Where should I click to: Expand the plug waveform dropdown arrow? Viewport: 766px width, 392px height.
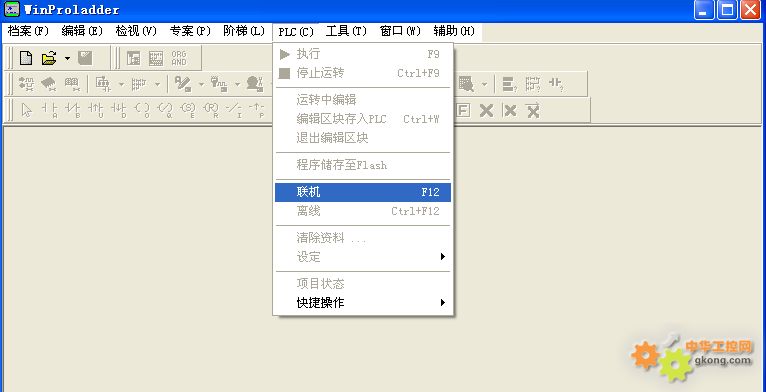tap(237, 84)
